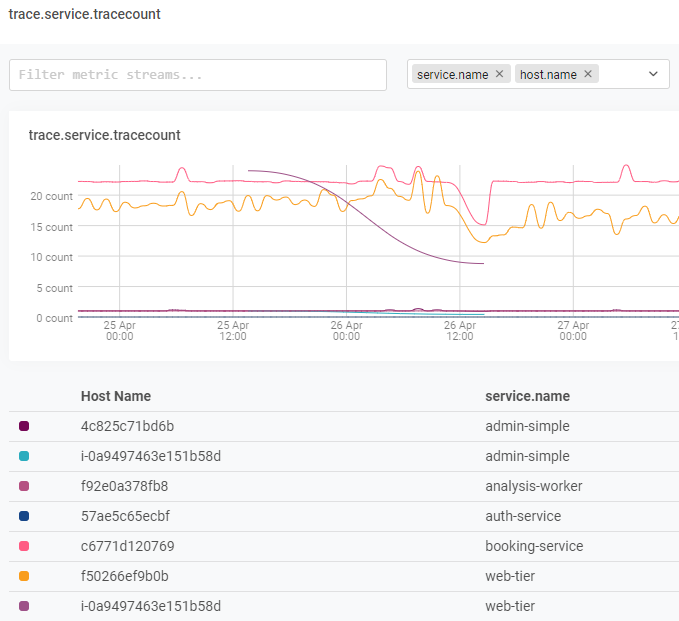Click the Filter metric streams input

pos(198,75)
